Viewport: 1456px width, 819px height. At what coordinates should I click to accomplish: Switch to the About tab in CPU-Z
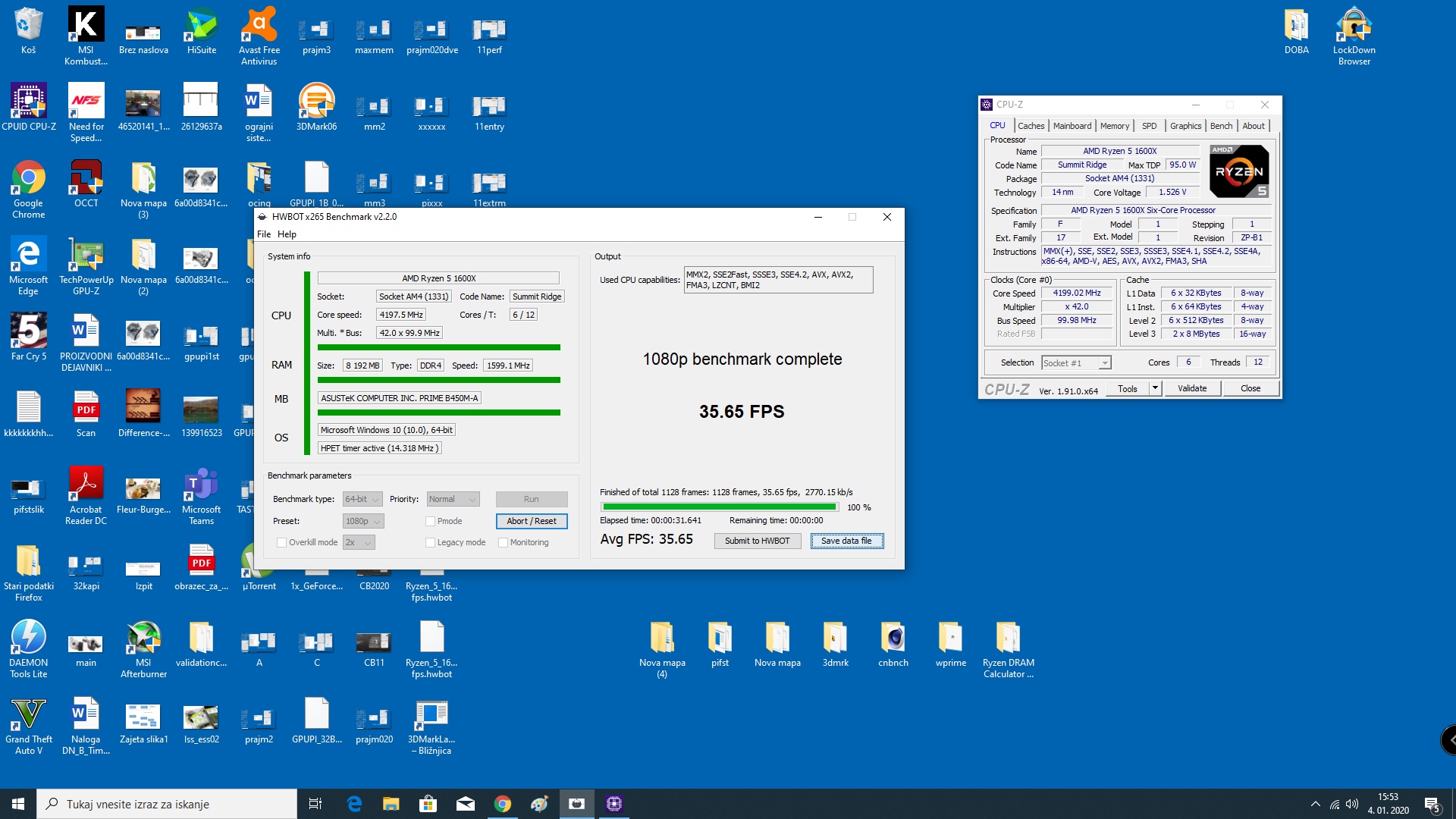(x=1253, y=126)
